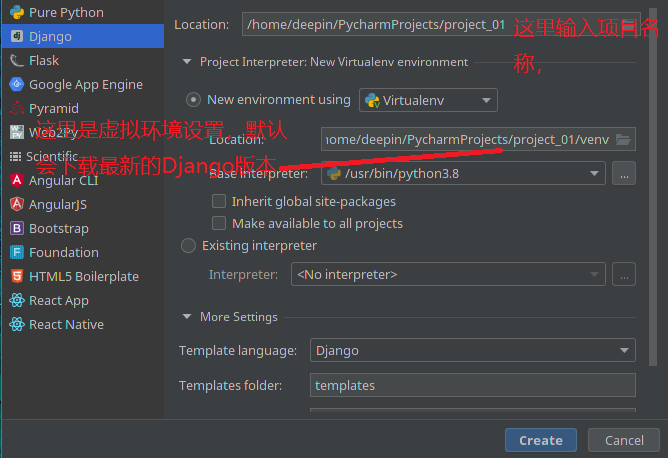Select Angular CLI project type

(83, 180)
